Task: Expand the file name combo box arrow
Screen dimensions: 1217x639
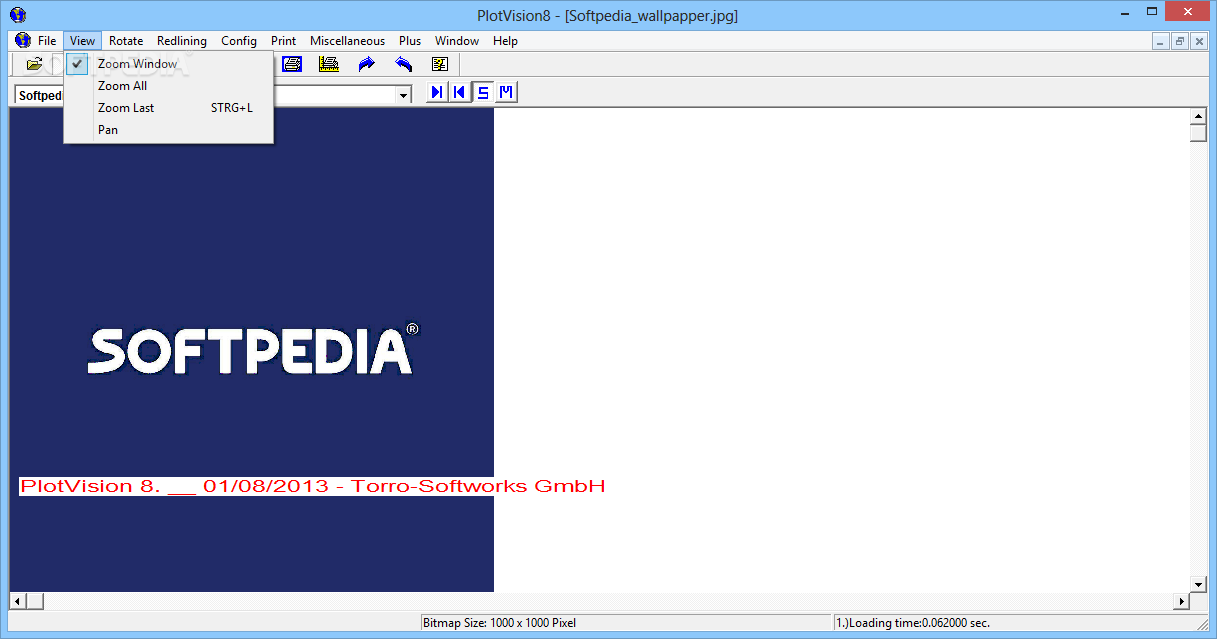Action: 404,95
